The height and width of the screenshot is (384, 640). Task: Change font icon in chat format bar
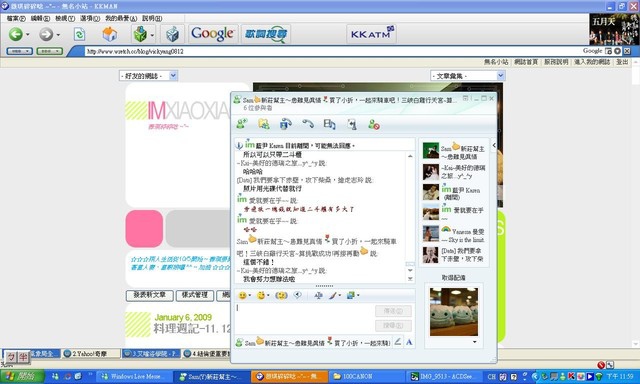tap(318, 295)
